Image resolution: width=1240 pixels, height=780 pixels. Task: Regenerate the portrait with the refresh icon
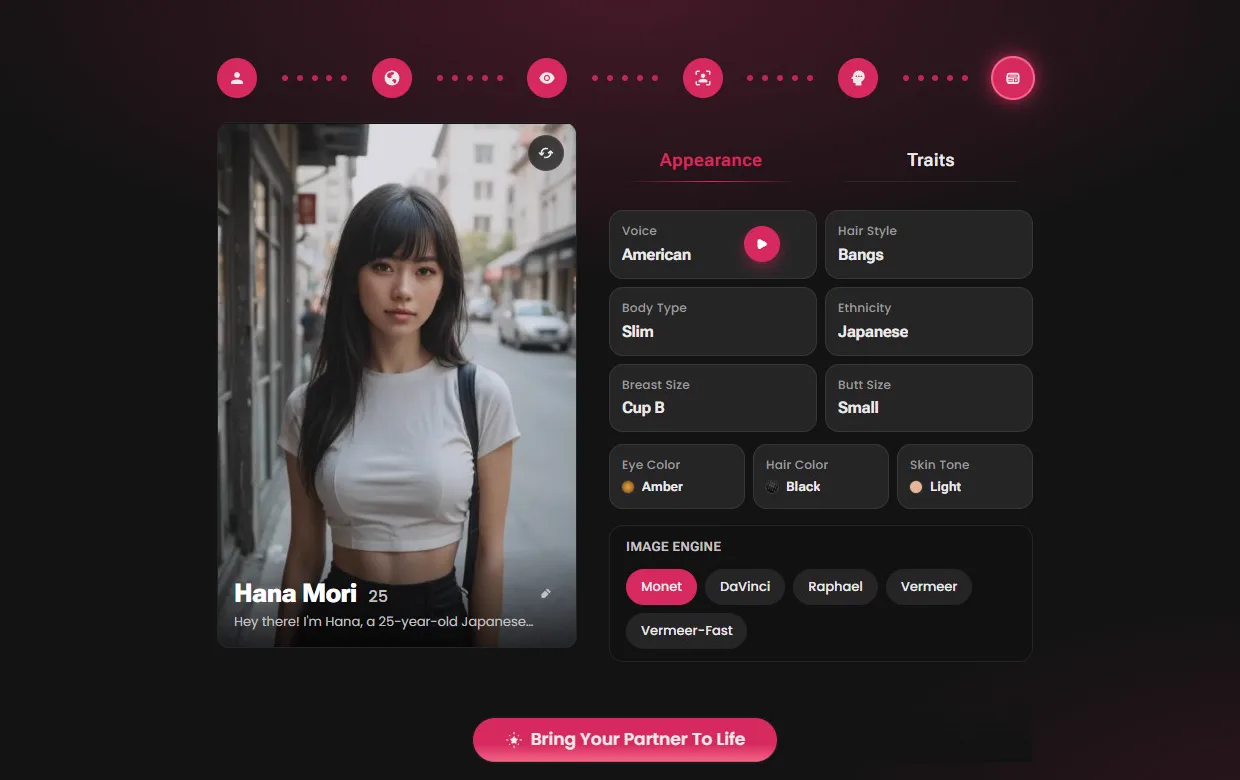point(546,153)
